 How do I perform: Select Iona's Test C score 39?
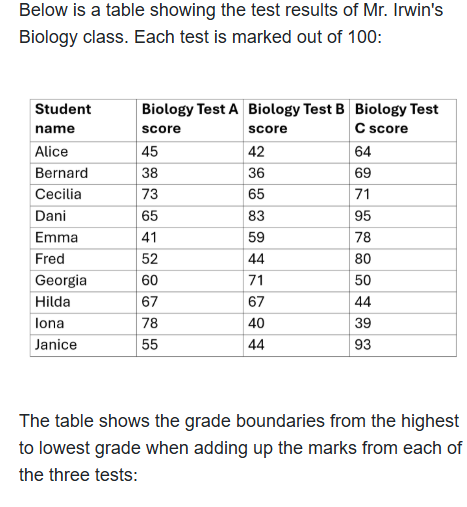pyautogui.click(x=403, y=324)
